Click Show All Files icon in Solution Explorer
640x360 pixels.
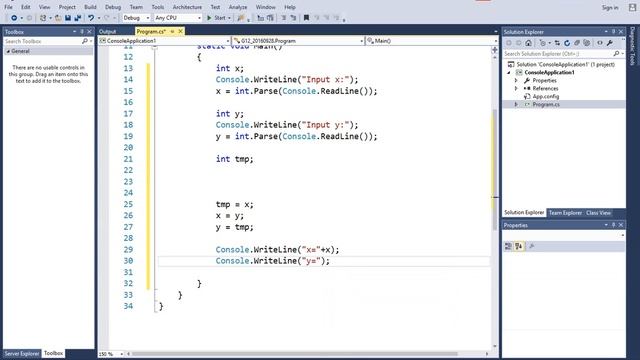(x=587, y=43)
